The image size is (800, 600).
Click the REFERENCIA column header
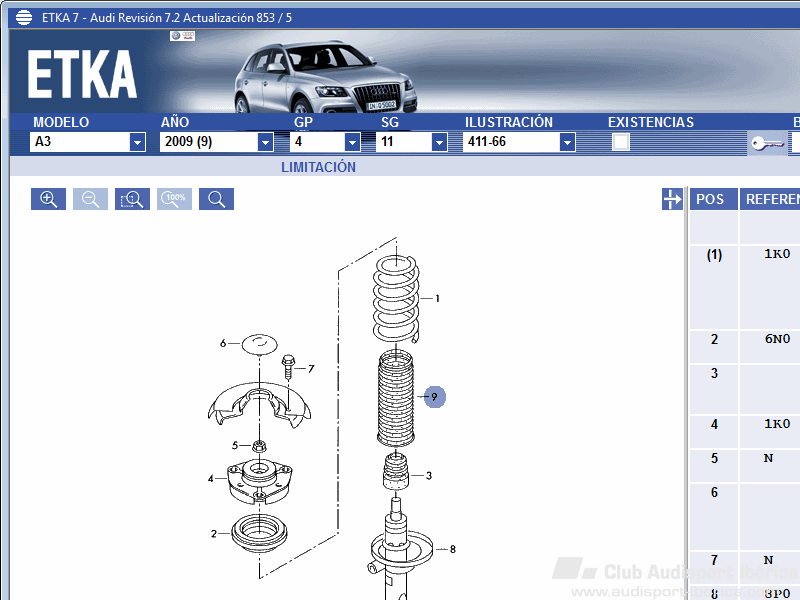[770, 199]
